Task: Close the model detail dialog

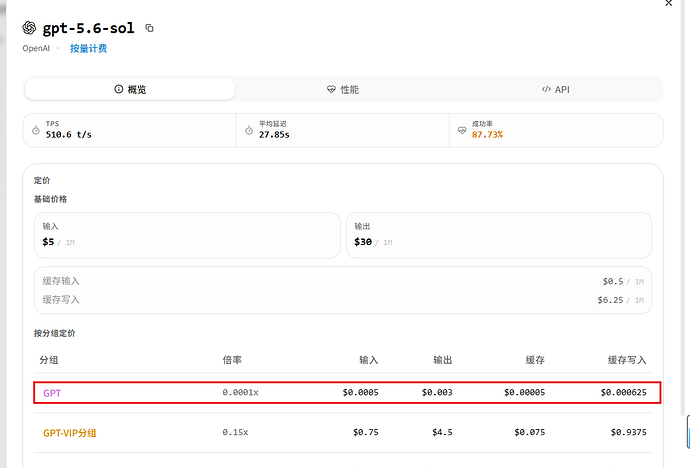Action: (668, 3)
